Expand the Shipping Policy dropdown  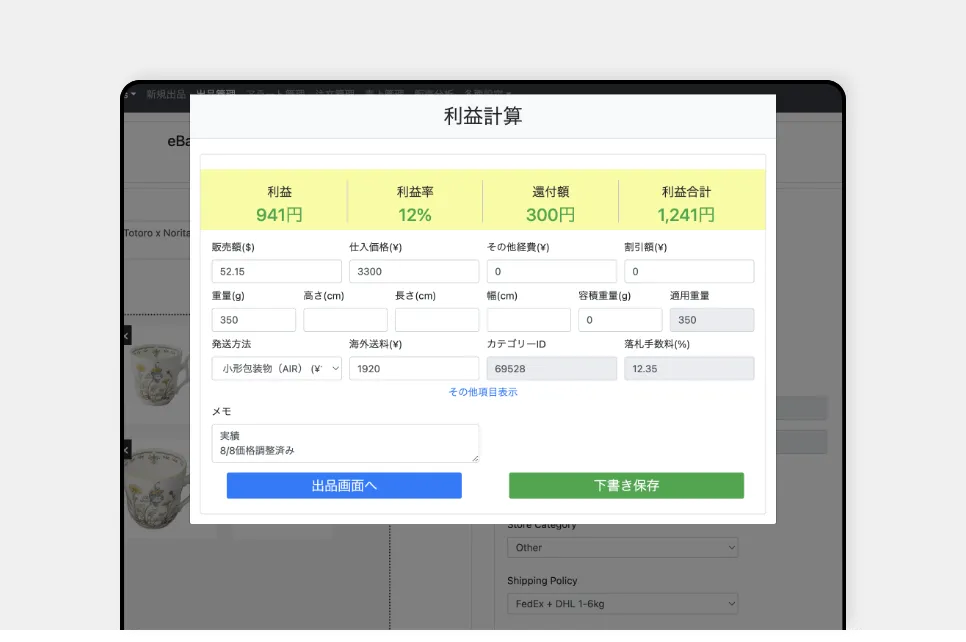click(x=621, y=604)
